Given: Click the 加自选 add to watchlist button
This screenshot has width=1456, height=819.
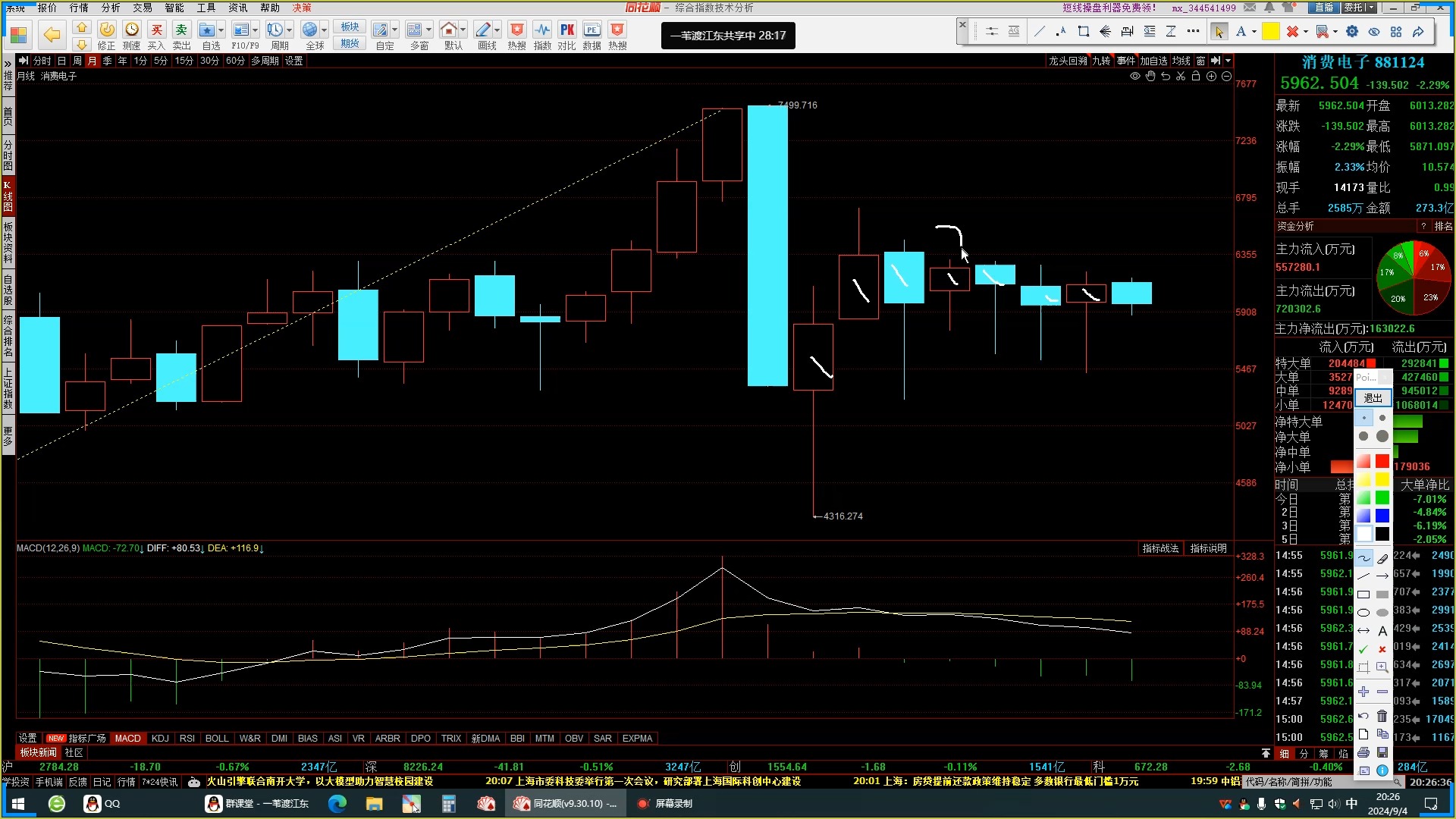Looking at the screenshot, I should pyautogui.click(x=1153, y=61).
